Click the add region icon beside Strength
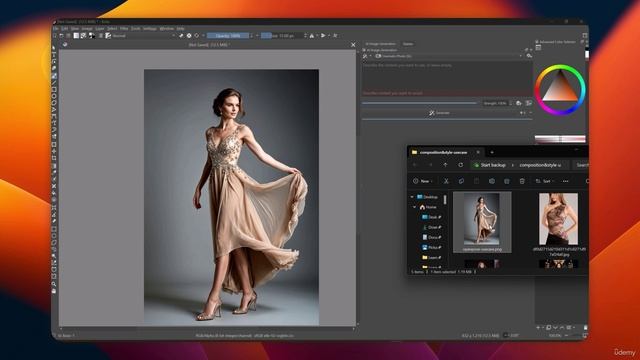Image resolution: width=640 pixels, height=360 pixels. 528,103
